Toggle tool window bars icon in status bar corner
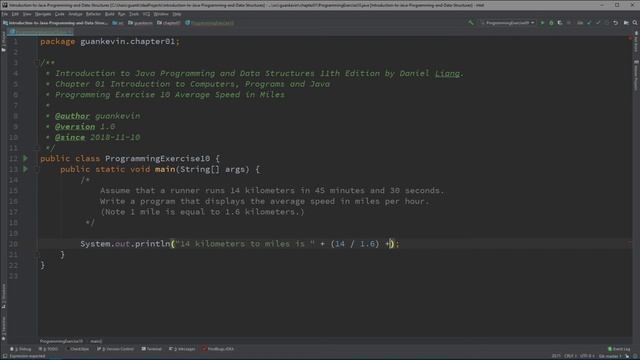 [4, 356]
